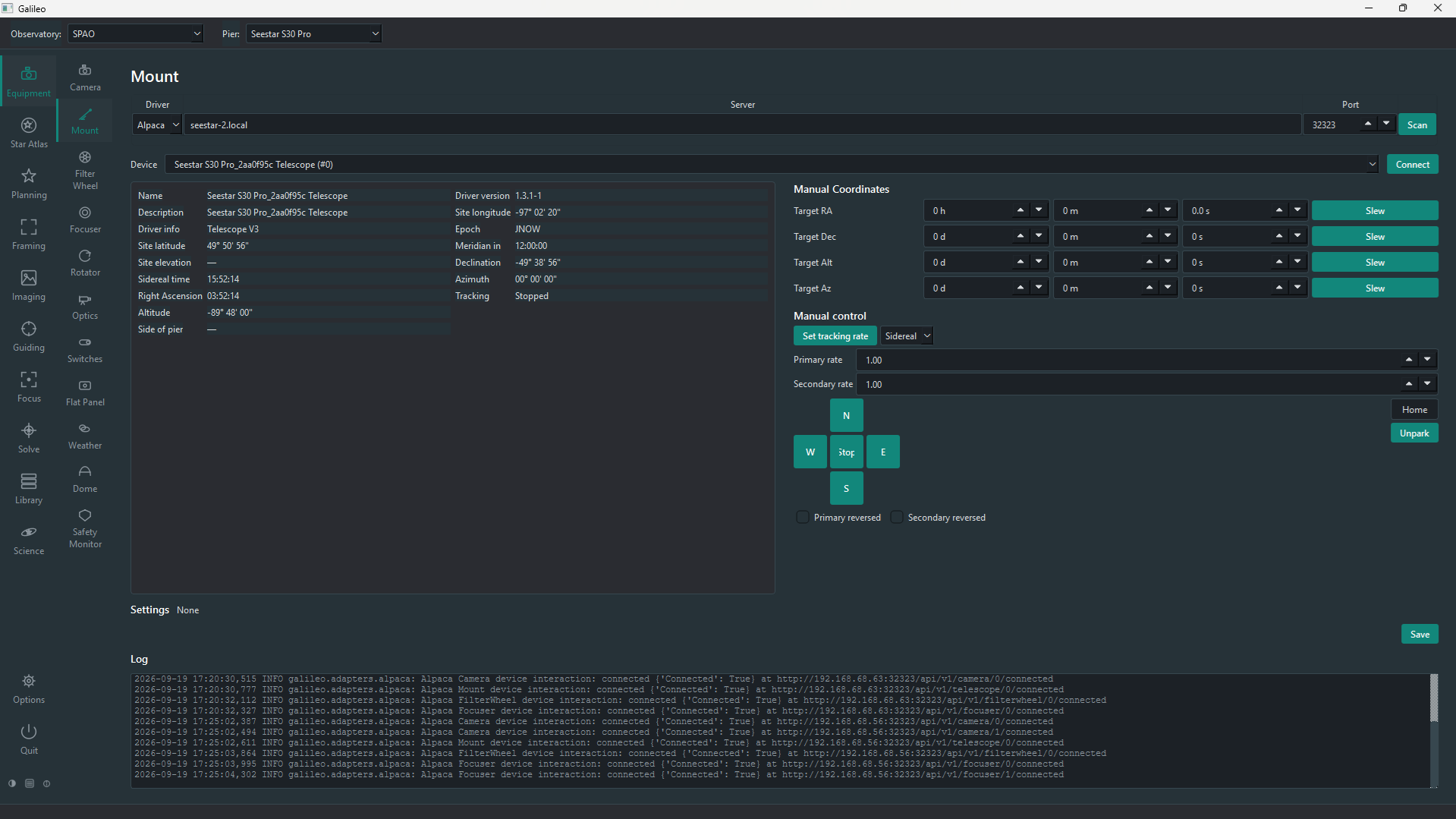The image size is (1456, 819).
Task: Go to the Imaging view
Action: 29,285
